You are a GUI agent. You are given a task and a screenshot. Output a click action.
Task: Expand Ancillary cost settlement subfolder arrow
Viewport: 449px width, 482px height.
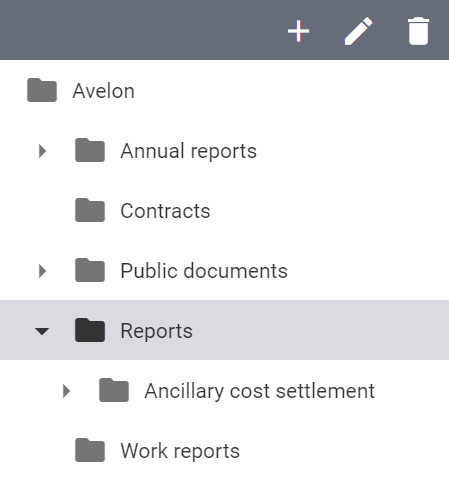pos(66,391)
